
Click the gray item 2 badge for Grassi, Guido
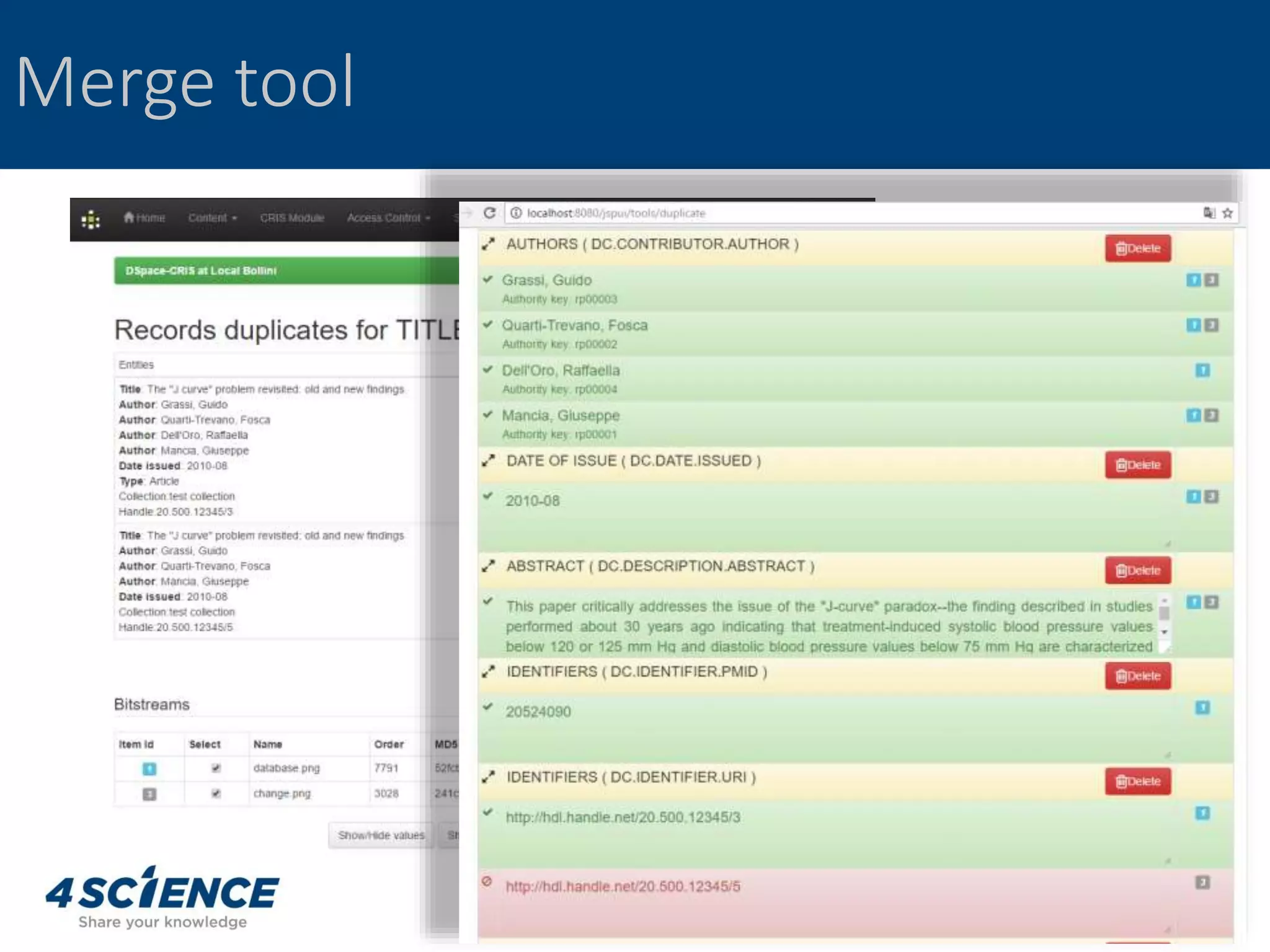[x=1212, y=280]
